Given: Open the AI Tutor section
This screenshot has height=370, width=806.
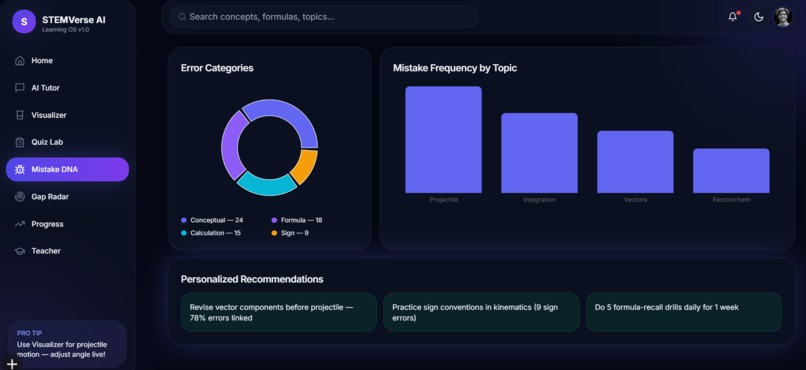Looking at the screenshot, I should pyautogui.click(x=67, y=88).
